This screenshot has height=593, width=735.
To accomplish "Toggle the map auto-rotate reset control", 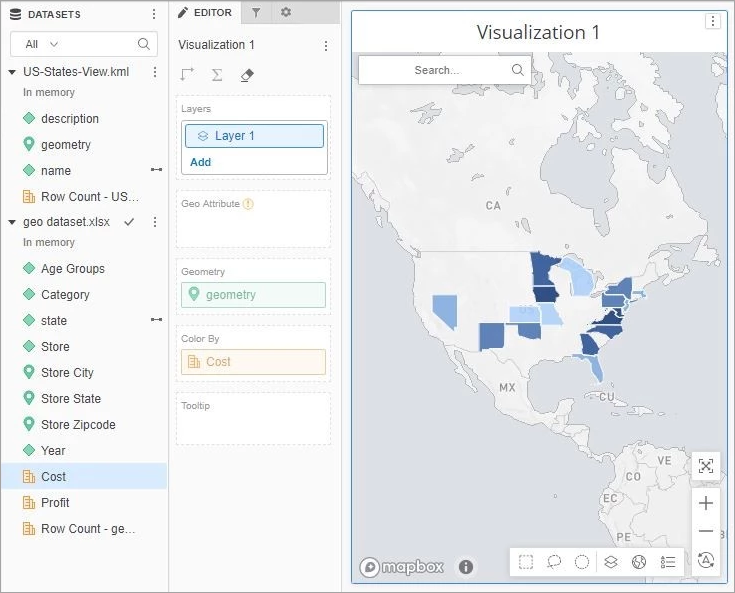I will 706,560.
